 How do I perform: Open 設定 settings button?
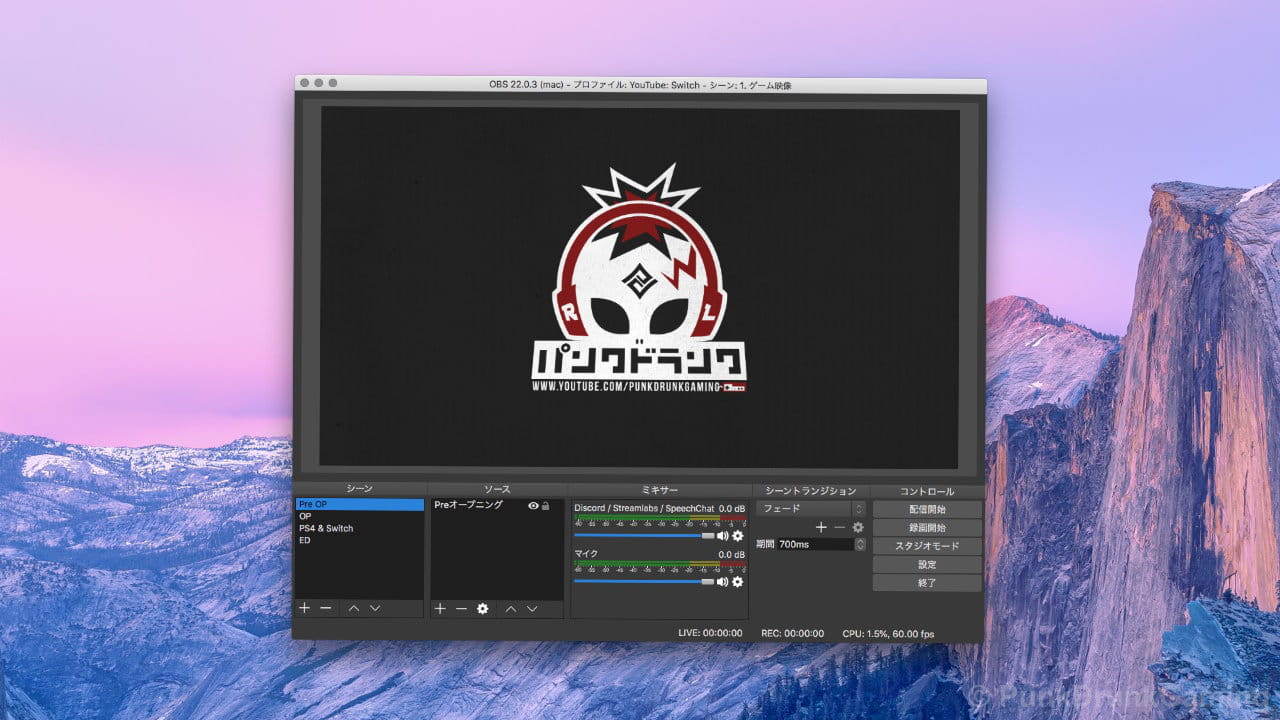[x=927, y=564]
